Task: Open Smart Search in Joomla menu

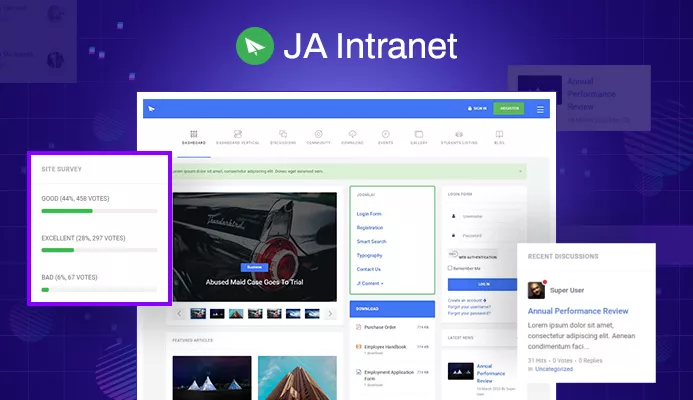Action: [x=371, y=242]
